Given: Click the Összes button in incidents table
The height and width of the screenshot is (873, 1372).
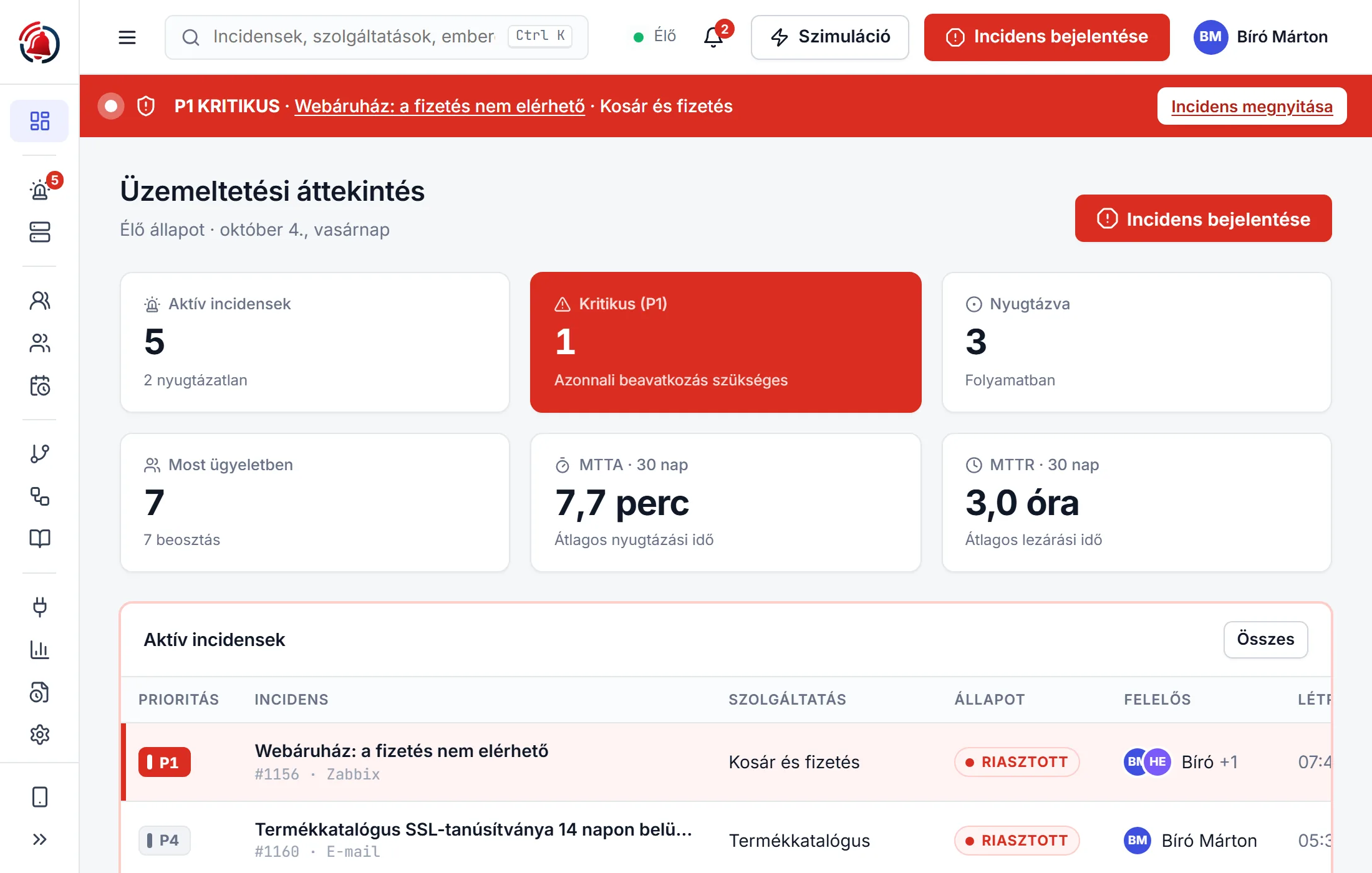Looking at the screenshot, I should coord(1266,639).
